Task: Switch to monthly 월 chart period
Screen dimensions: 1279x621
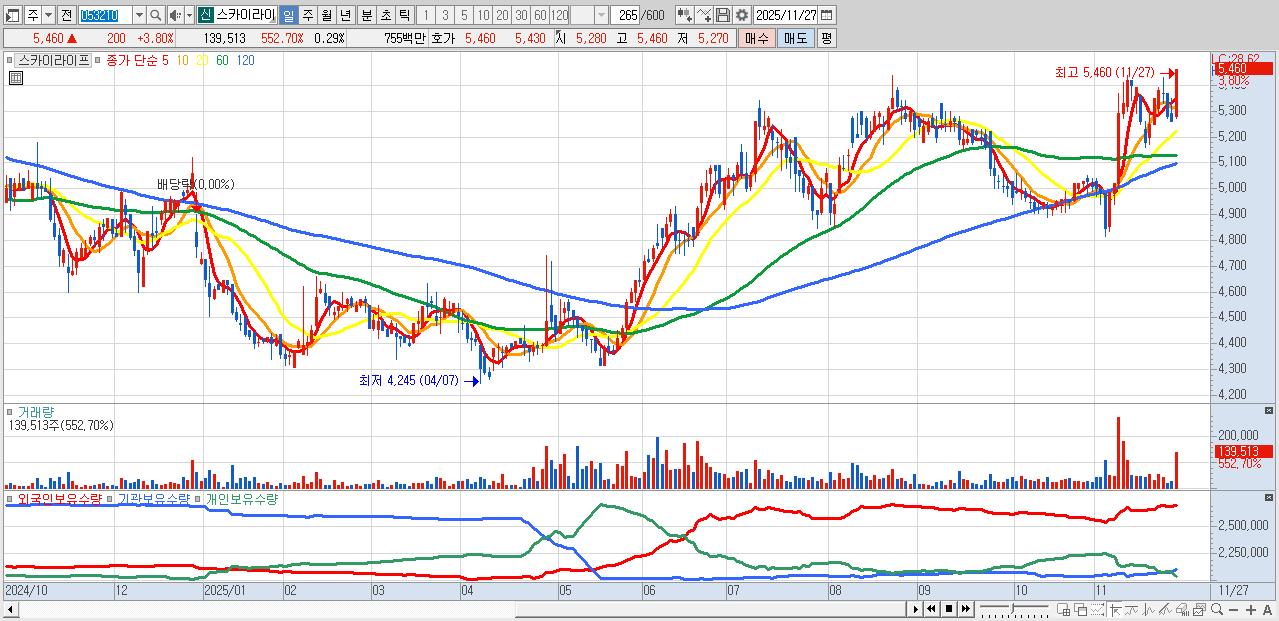Action: tap(326, 15)
